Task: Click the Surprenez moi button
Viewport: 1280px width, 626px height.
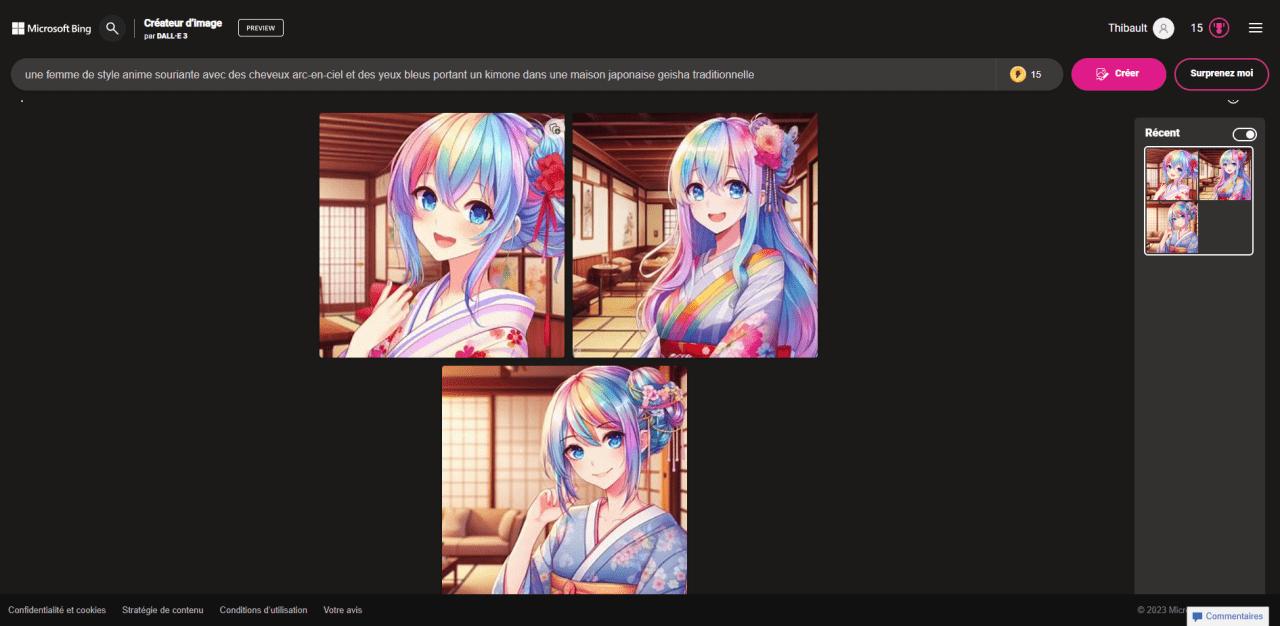Action: click(x=1222, y=74)
